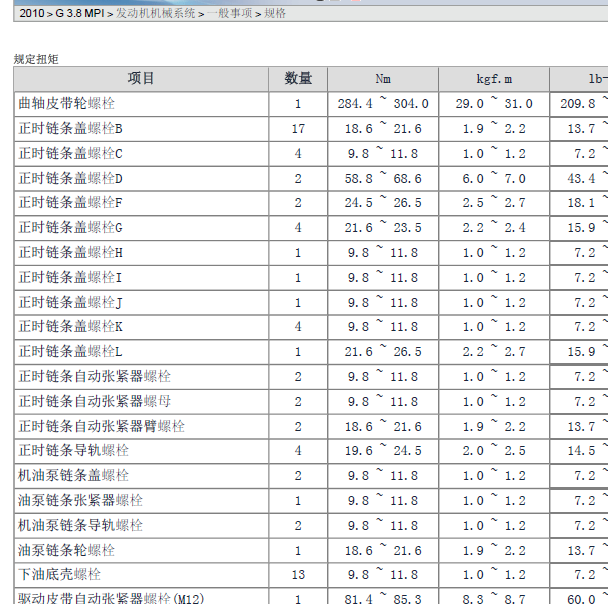Image resolution: width=608 pixels, height=604 pixels.
Task: Select the "29.0 ~ 31.0" kgf.m value
Action: (494, 104)
